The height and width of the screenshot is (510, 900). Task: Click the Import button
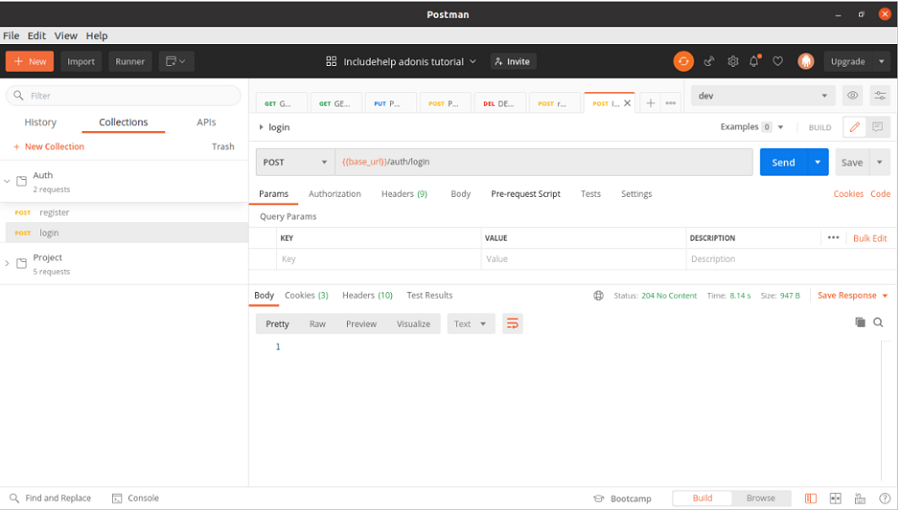[81, 61]
